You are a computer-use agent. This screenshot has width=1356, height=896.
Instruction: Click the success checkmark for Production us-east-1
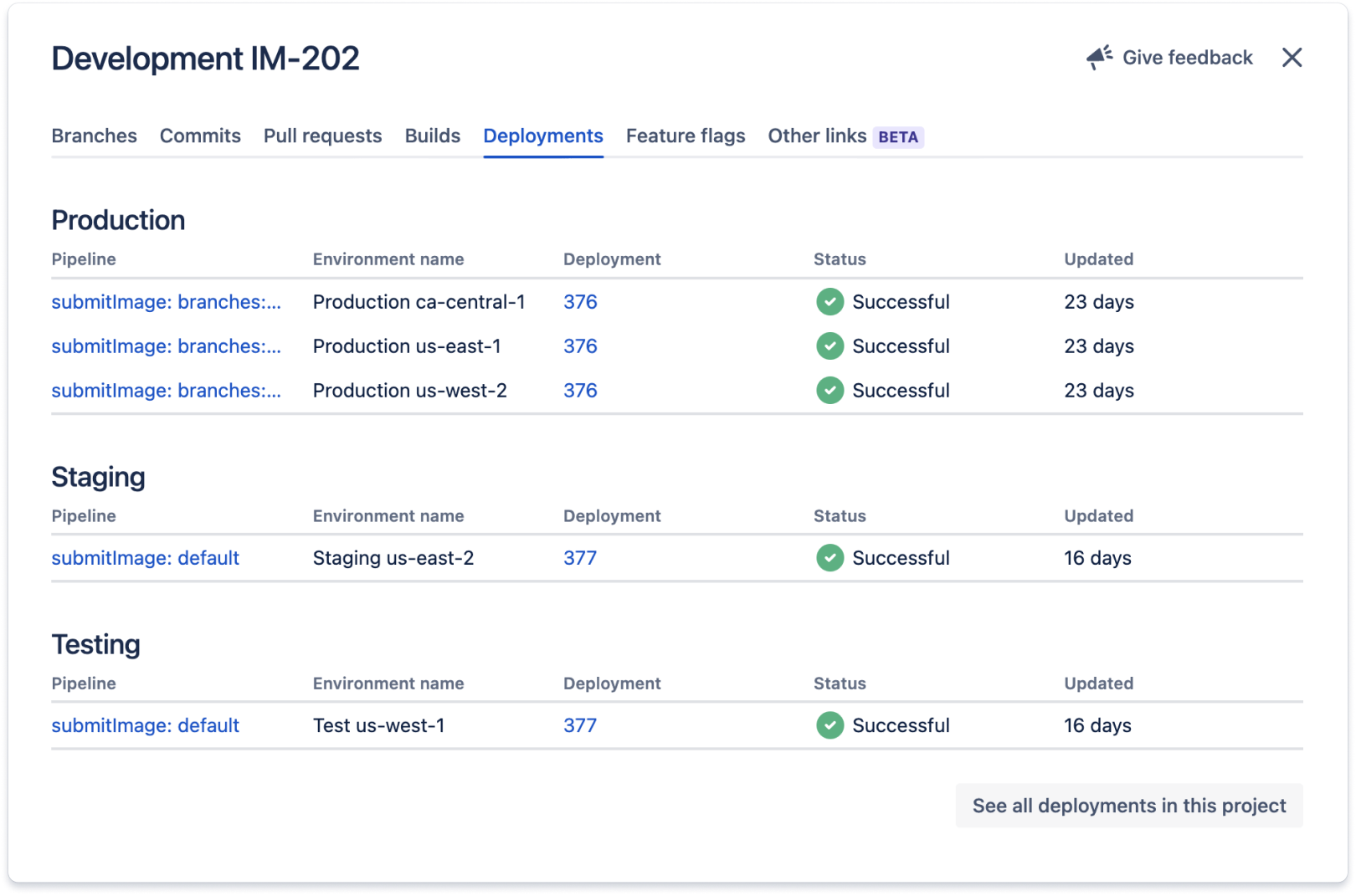point(829,346)
